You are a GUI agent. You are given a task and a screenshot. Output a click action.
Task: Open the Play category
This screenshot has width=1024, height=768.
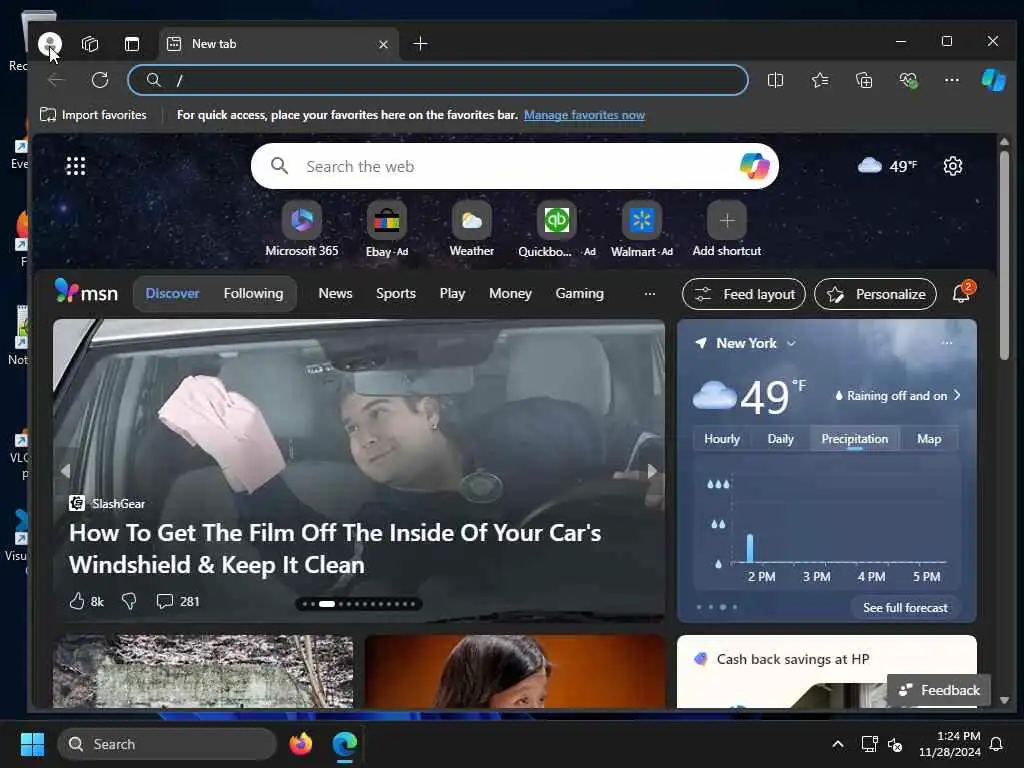452,294
